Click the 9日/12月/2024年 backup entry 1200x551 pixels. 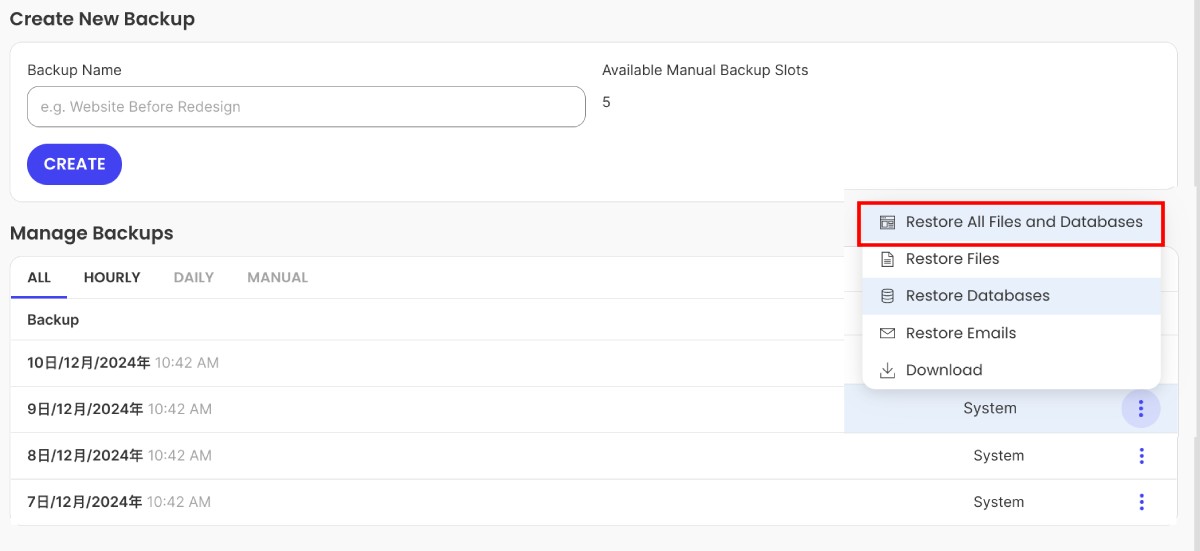(85, 409)
